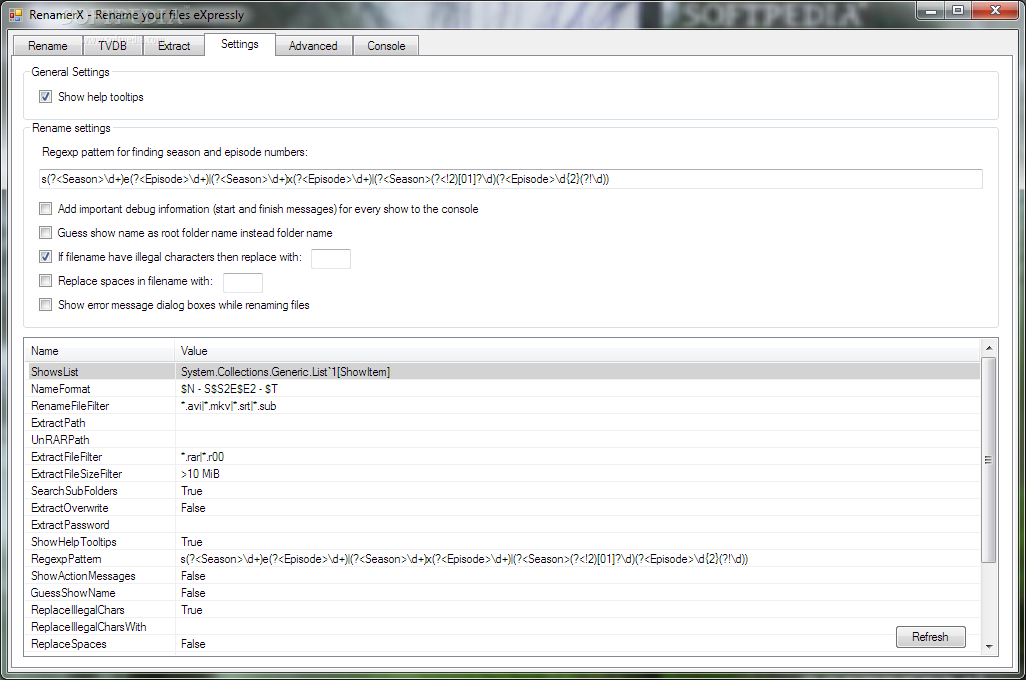The height and width of the screenshot is (680, 1026).
Task: Click the Regexp pattern input field
Action: (x=510, y=179)
